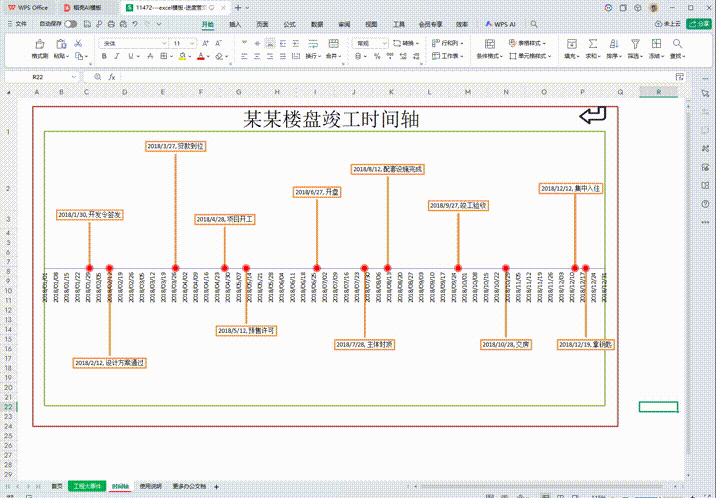Click the Conditional Formatting grid icon
The image size is (716, 498).
point(490,44)
